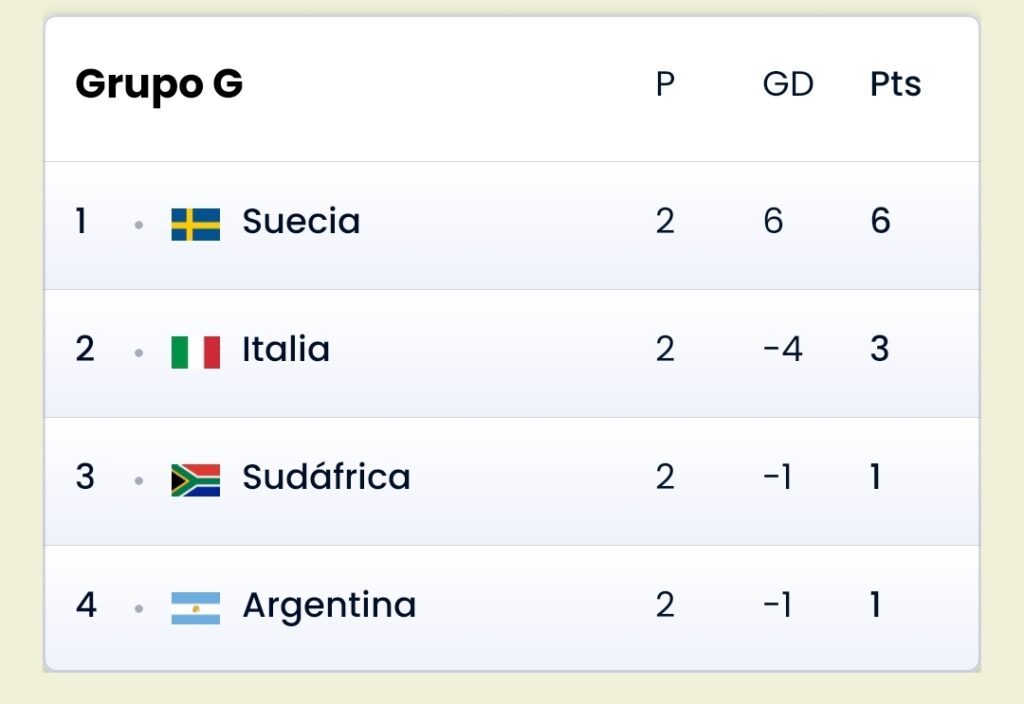Screen dimensions: 1024x704
Task: Click position number 3 in standings
Action: click(x=85, y=477)
